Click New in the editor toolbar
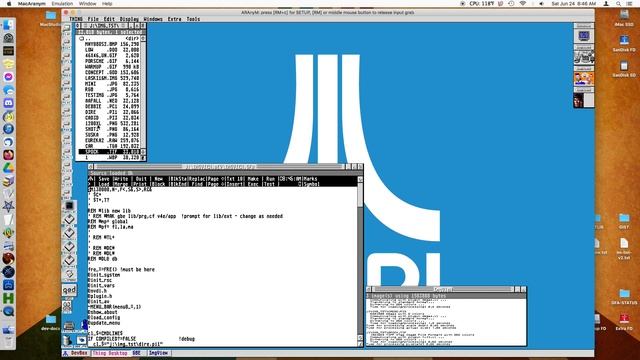Image resolution: width=640 pixels, height=360 pixels. pyautogui.click(x=159, y=179)
